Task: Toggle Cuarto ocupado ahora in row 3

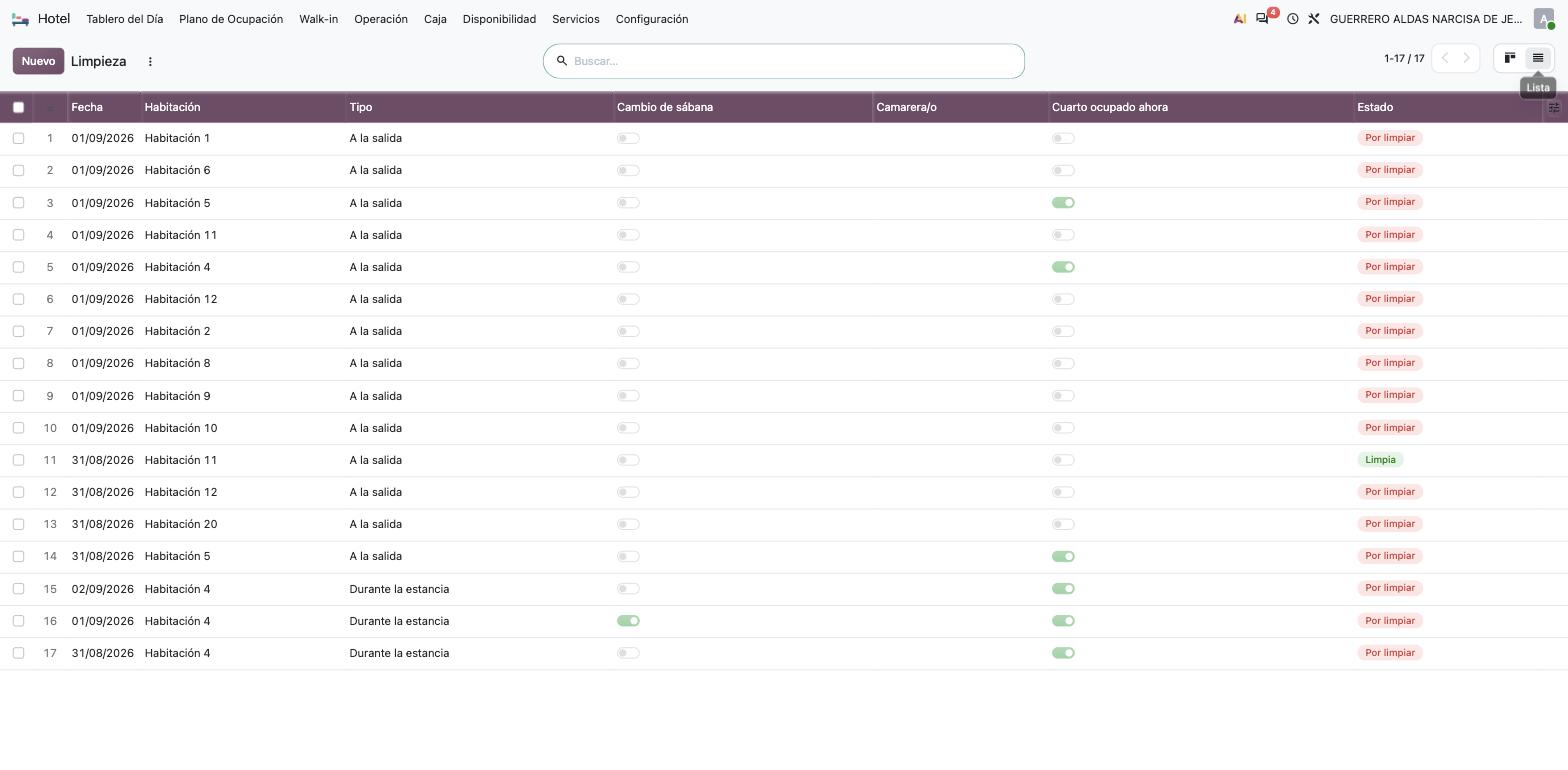Action: (x=1063, y=203)
